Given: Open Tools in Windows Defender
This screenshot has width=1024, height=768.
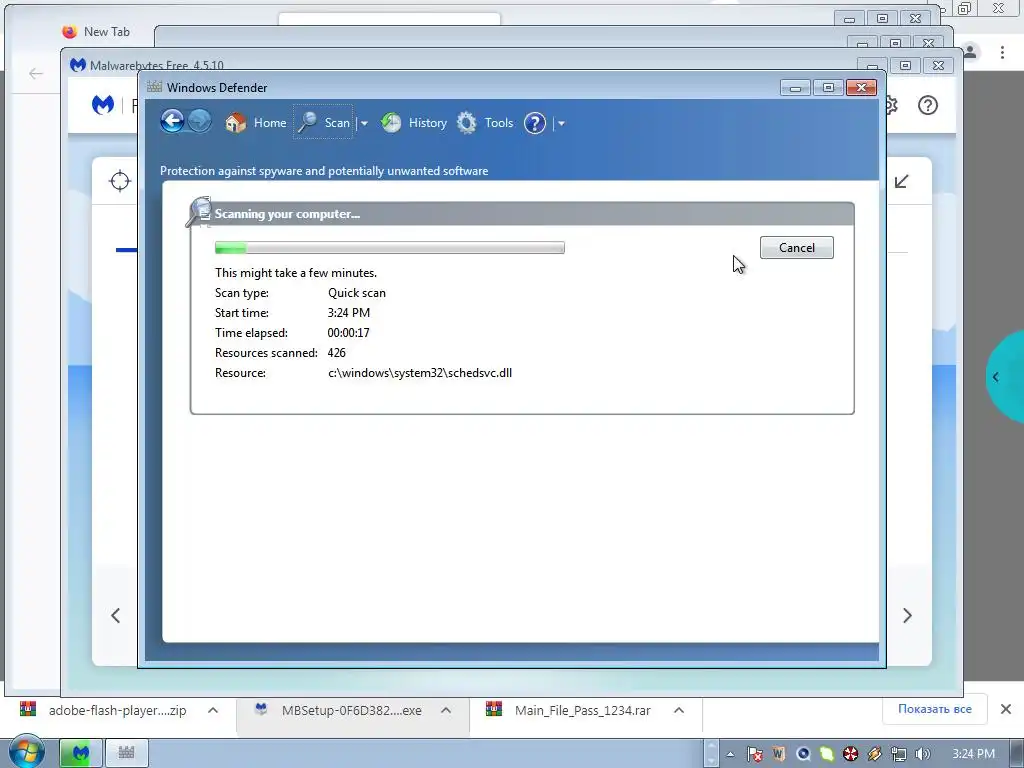Looking at the screenshot, I should pyautogui.click(x=485, y=123).
